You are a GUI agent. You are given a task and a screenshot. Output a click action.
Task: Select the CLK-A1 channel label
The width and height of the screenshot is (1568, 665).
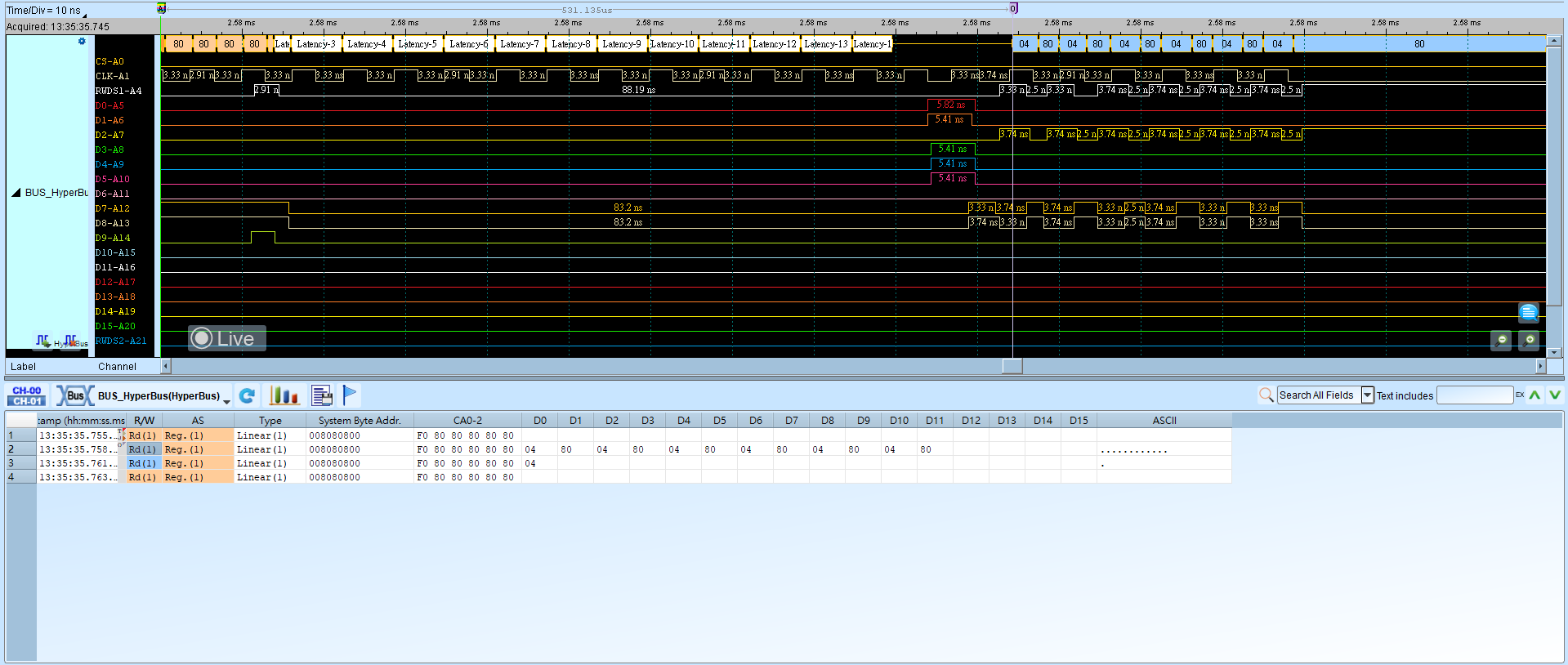click(113, 76)
